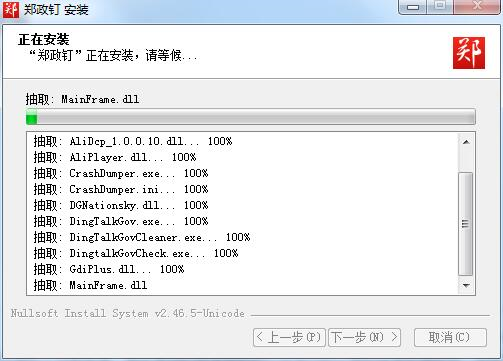Select the DingTalkGov.exe log line

click(x=121, y=221)
